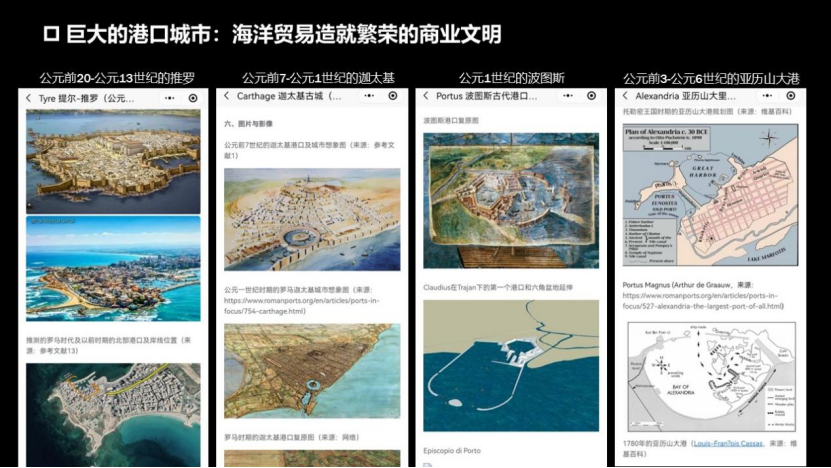Open more options on the Alexandria page

pos(767,96)
